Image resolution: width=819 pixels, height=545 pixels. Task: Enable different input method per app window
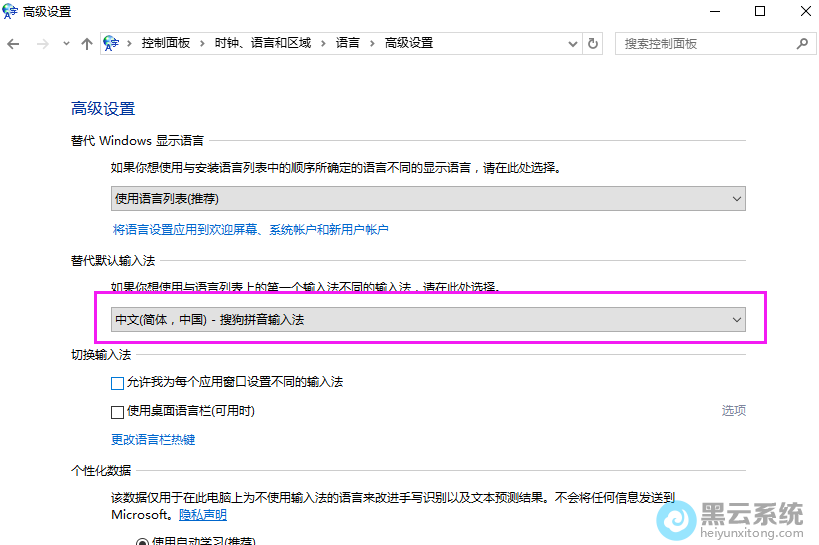tap(117, 383)
